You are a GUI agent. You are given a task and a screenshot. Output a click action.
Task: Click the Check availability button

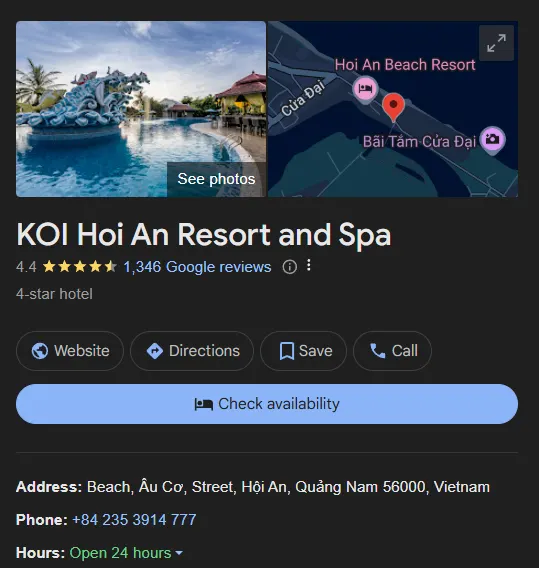tap(267, 404)
